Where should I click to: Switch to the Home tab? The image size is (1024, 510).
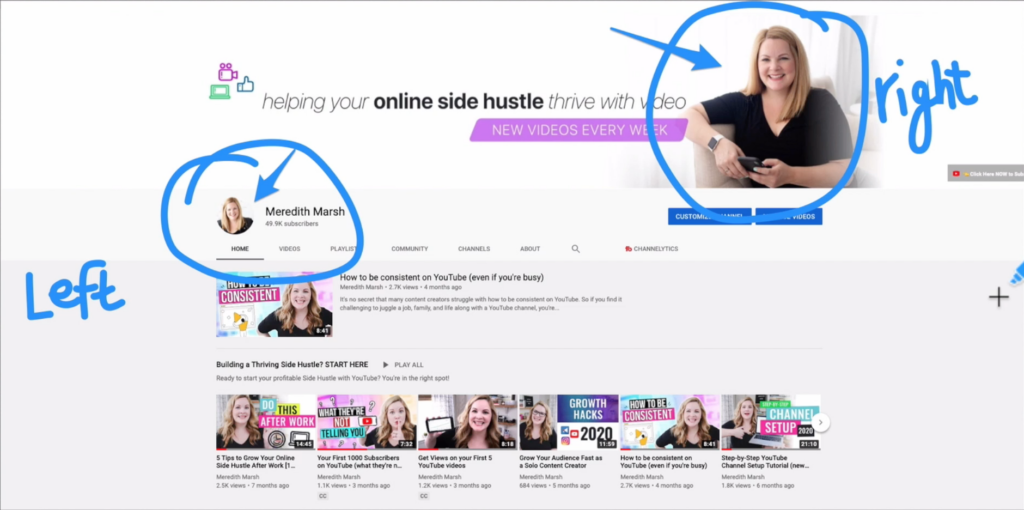click(x=240, y=249)
